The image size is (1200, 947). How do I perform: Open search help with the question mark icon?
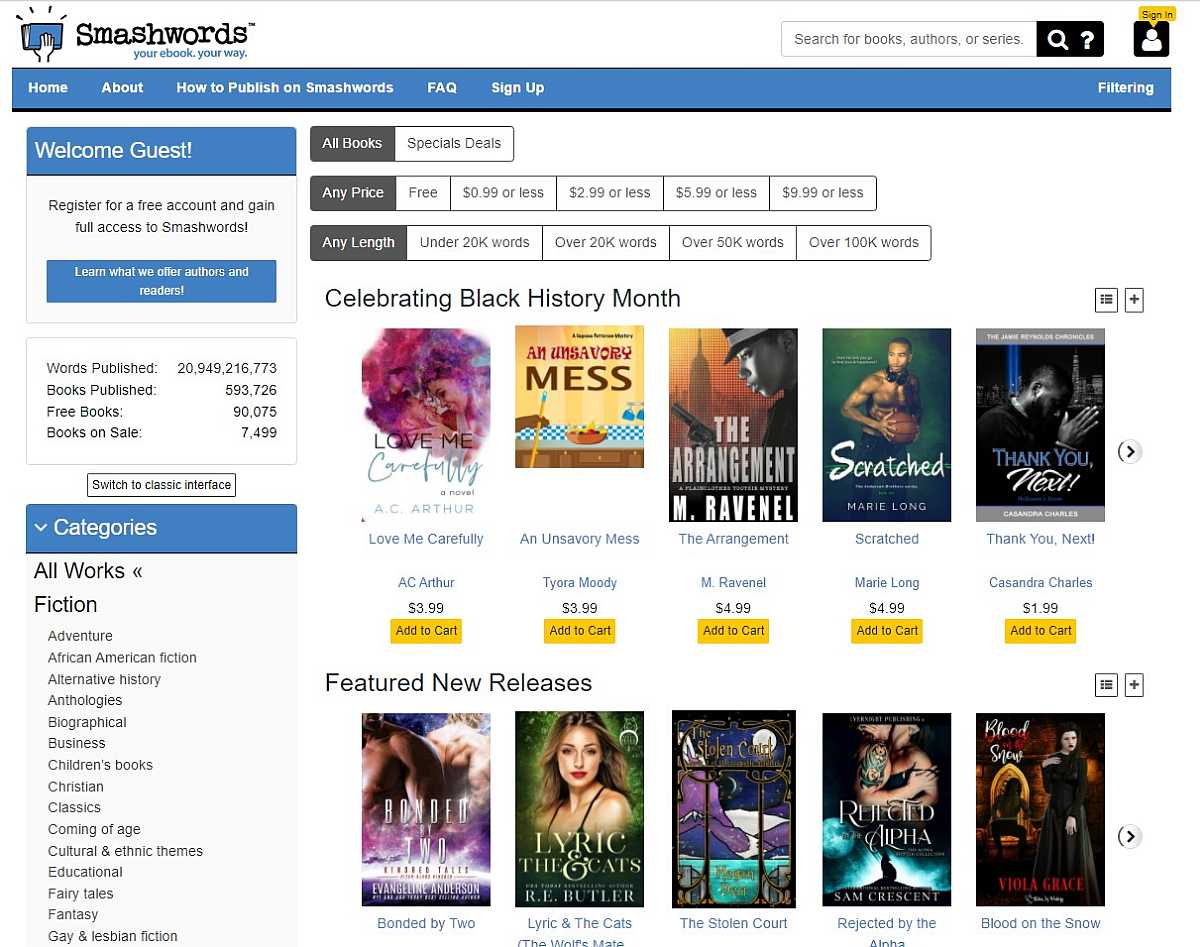pyautogui.click(x=1088, y=38)
